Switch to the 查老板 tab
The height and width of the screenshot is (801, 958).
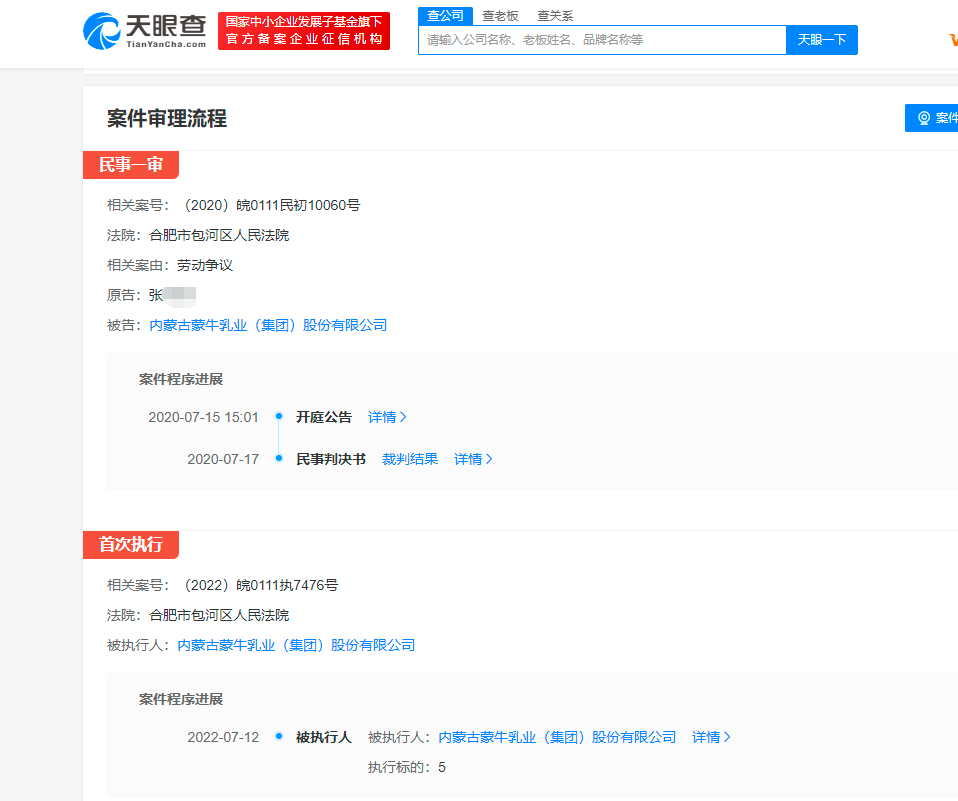[500, 16]
